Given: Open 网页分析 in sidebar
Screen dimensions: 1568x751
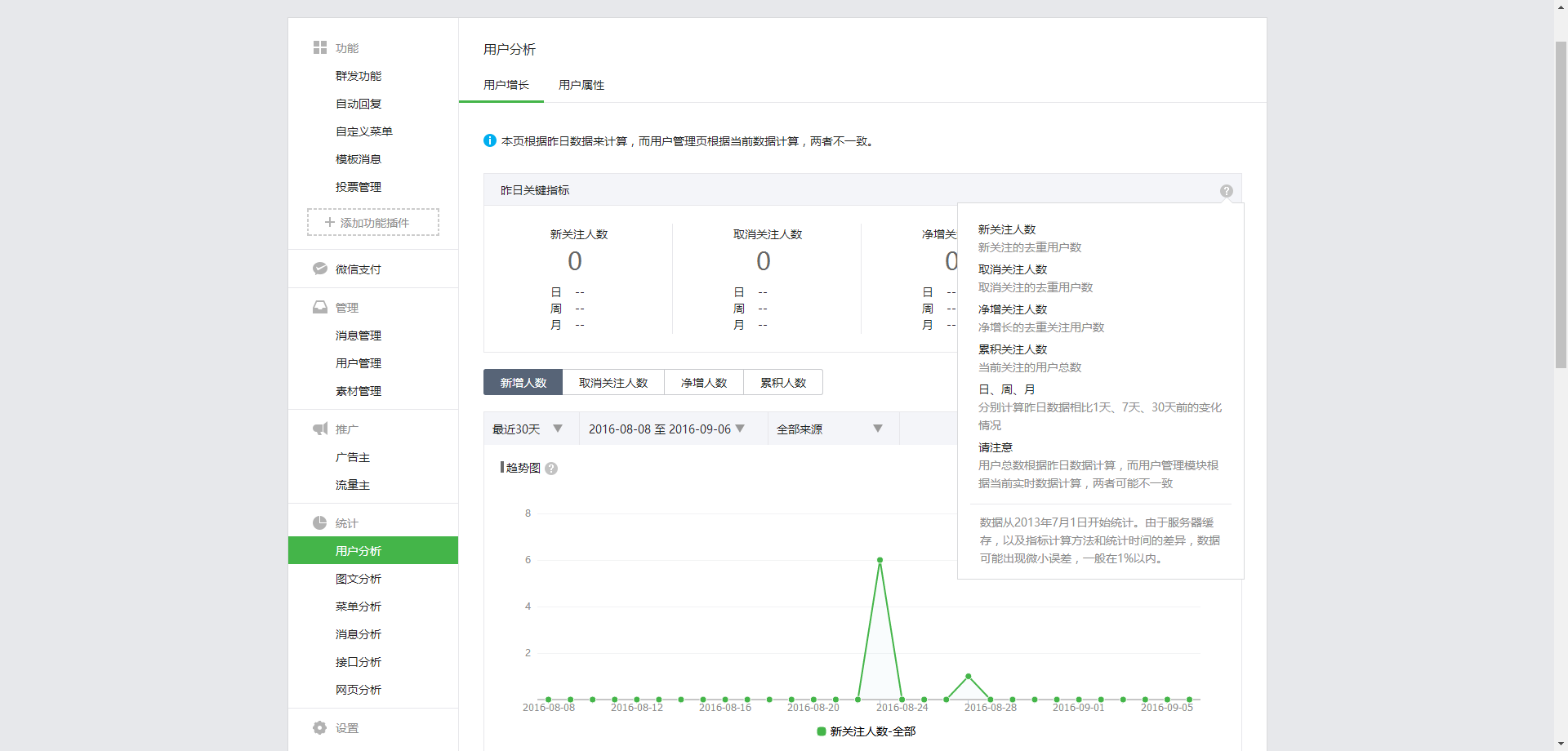Looking at the screenshot, I should click(x=359, y=690).
